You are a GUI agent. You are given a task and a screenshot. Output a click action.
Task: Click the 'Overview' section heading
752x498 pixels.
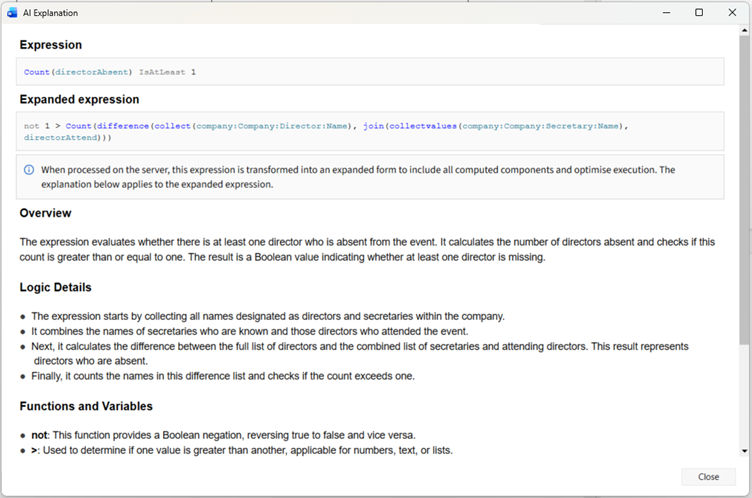45,213
